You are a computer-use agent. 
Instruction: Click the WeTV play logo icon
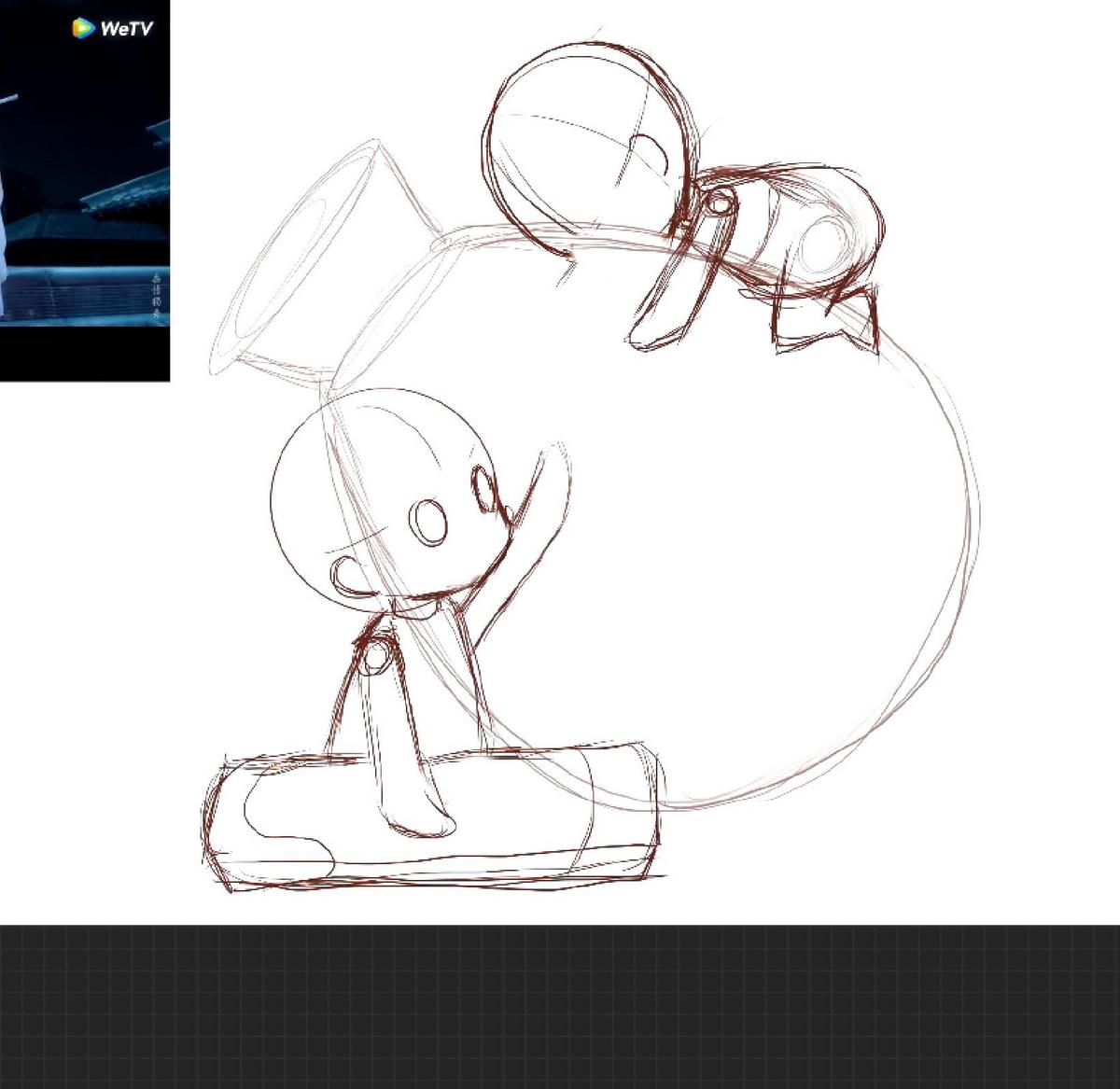tap(83, 28)
